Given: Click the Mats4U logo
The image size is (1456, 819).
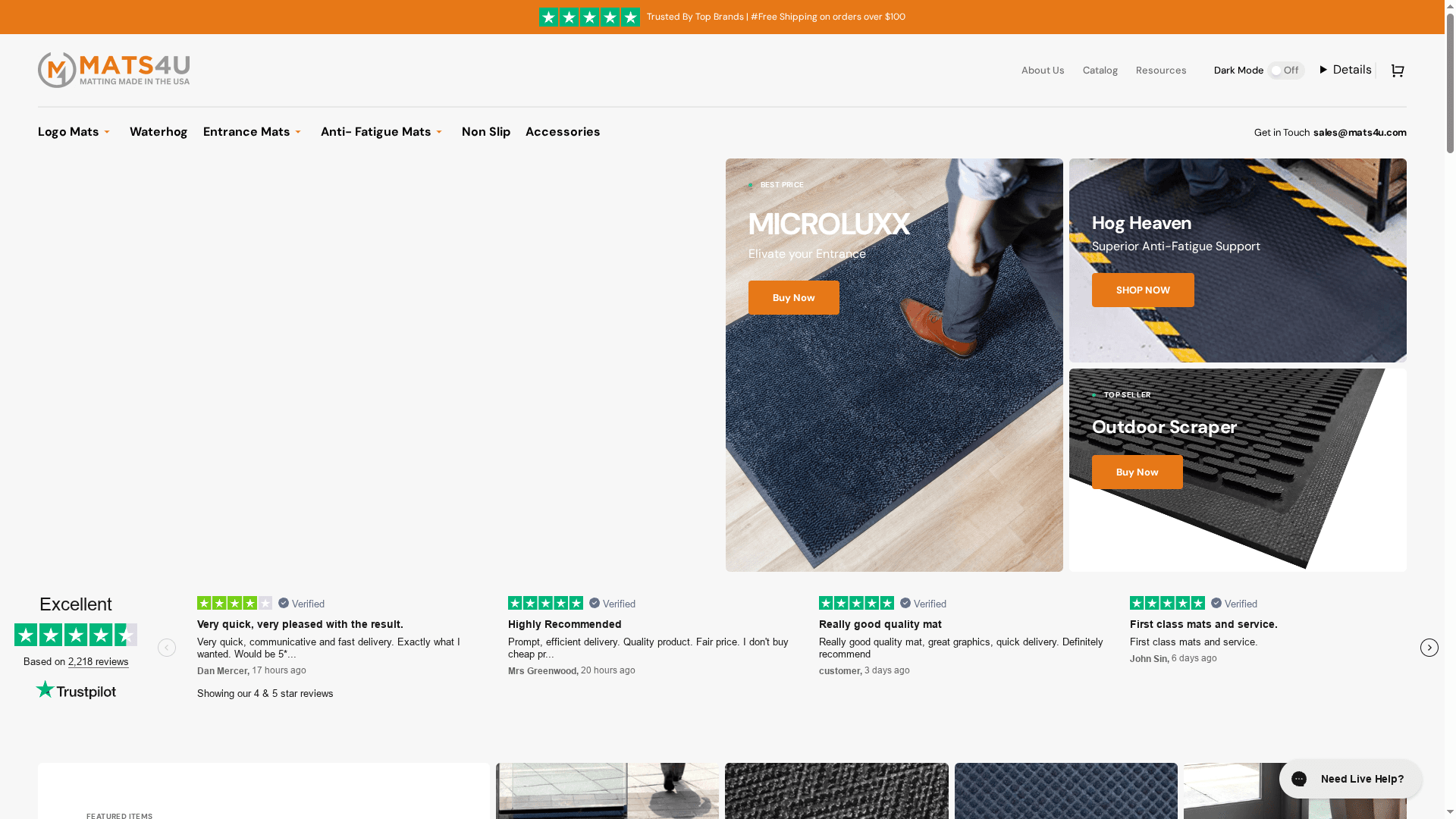Looking at the screenshot, I should coord(114,69).
